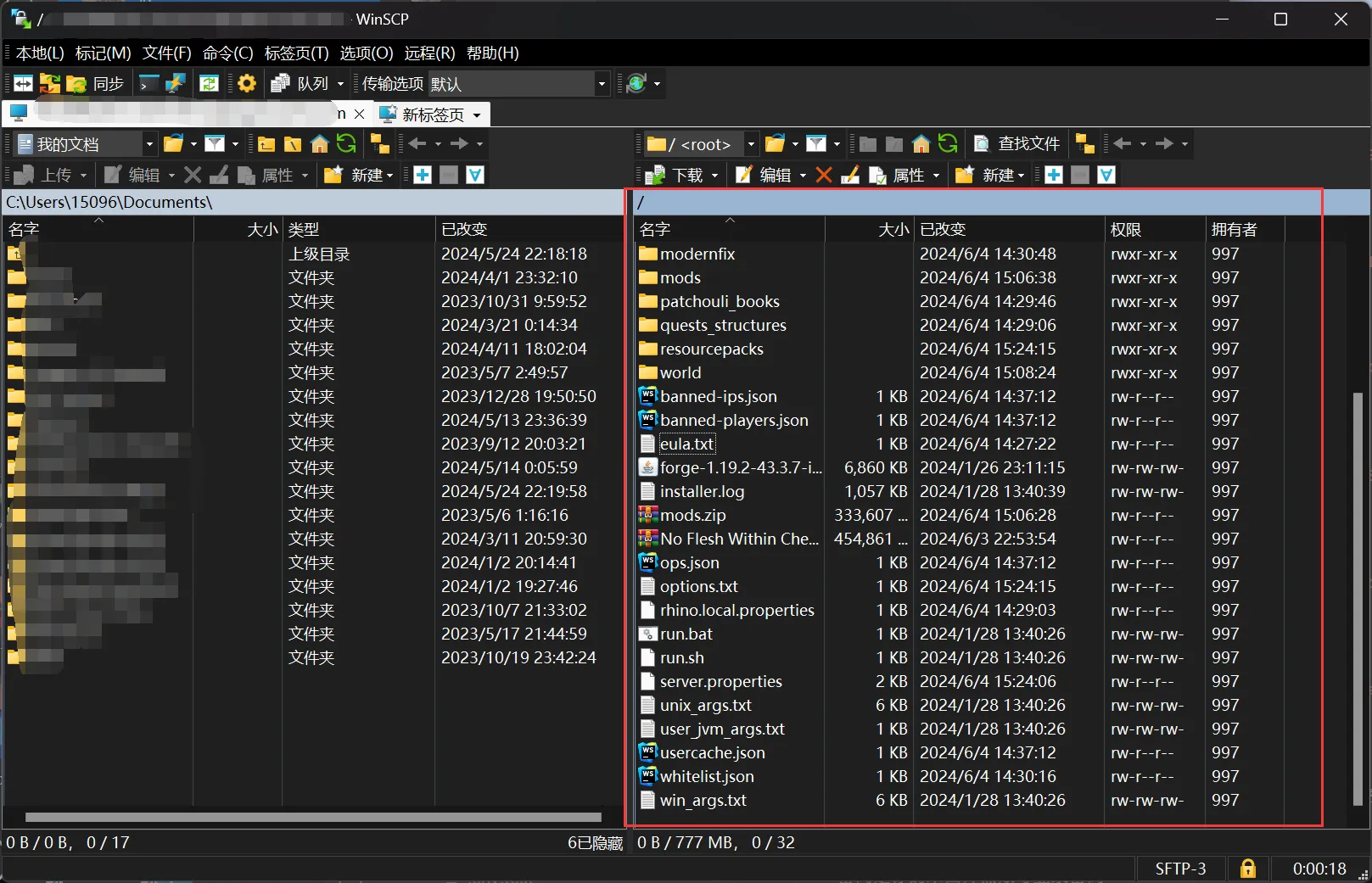Select the eula.txt file
The width and height of the screenshot is (1372, 883).
pos(686,444)
